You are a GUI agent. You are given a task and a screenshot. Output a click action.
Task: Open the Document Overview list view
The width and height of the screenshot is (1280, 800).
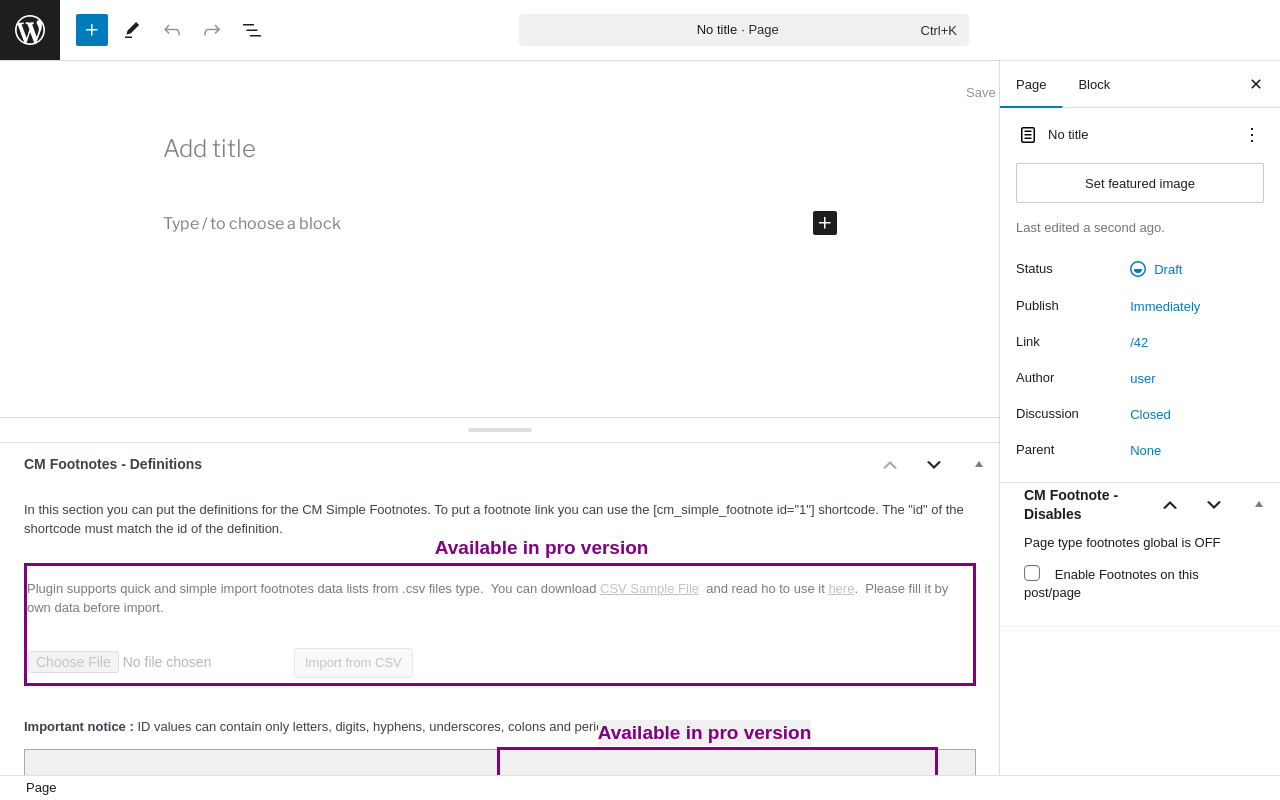tap(252, 30)
